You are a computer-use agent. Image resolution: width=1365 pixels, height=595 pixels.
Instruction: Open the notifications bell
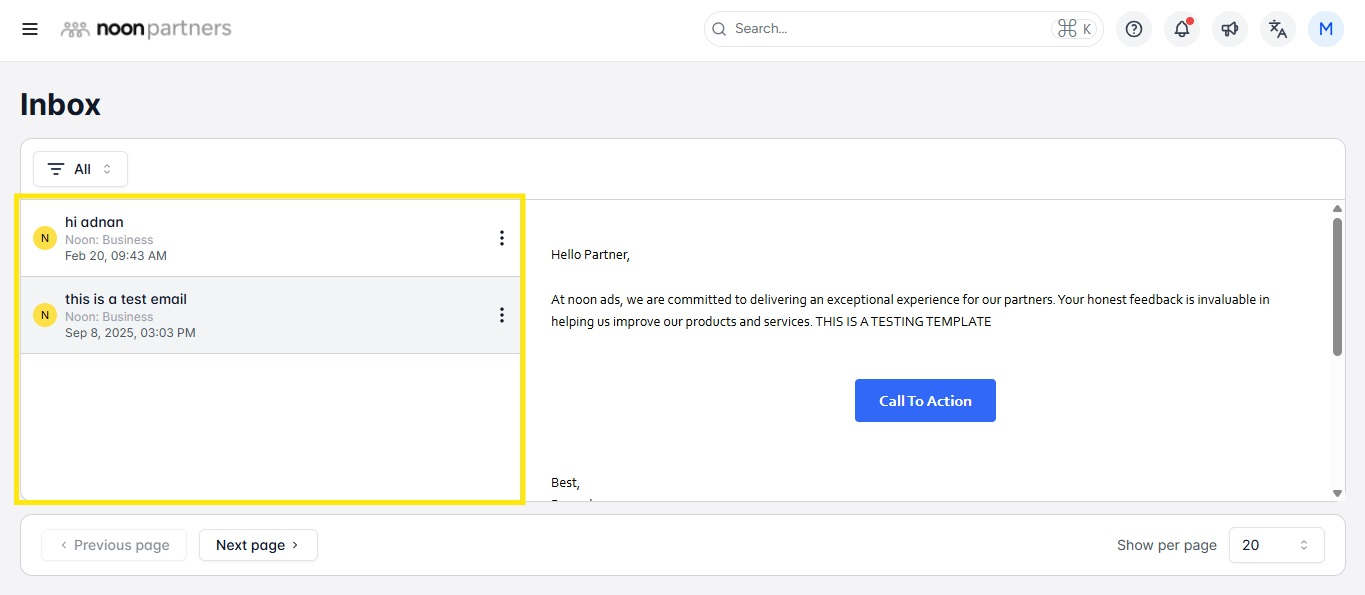pos(1181,29)
